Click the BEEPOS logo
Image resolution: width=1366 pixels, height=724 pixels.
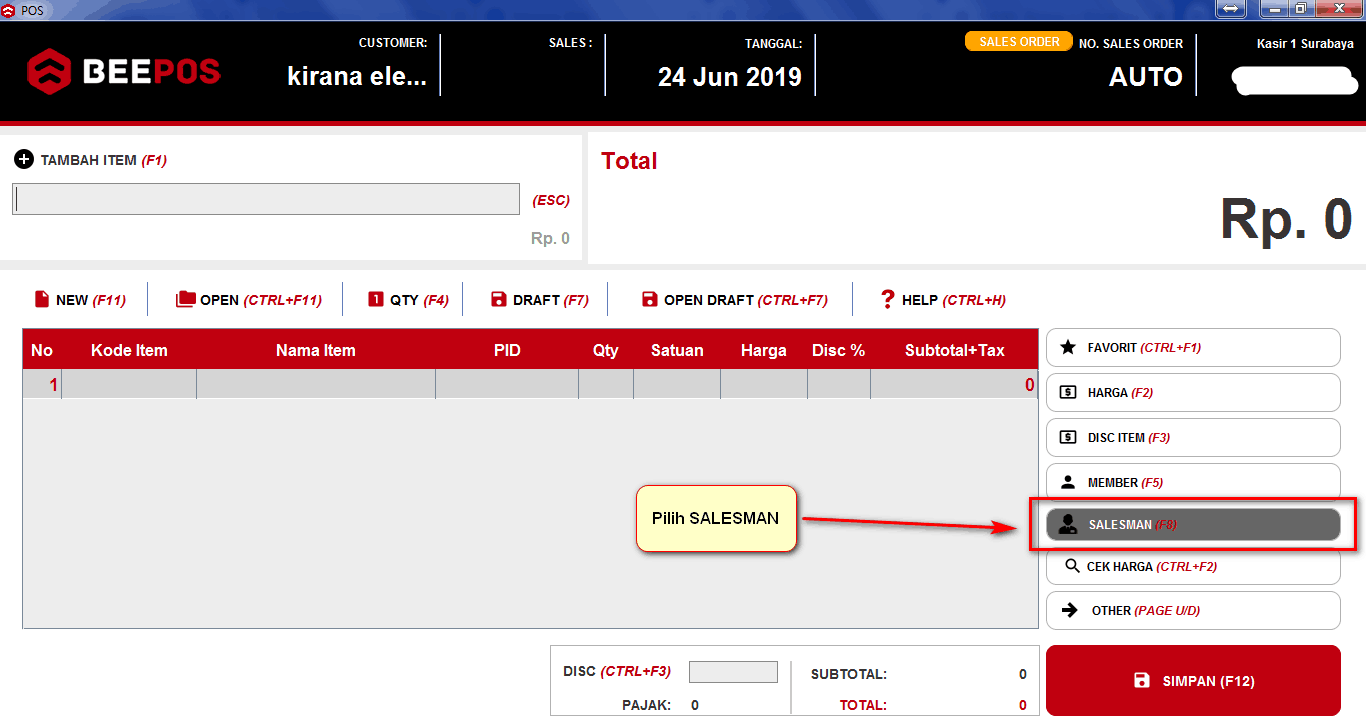tap(123, 71)
